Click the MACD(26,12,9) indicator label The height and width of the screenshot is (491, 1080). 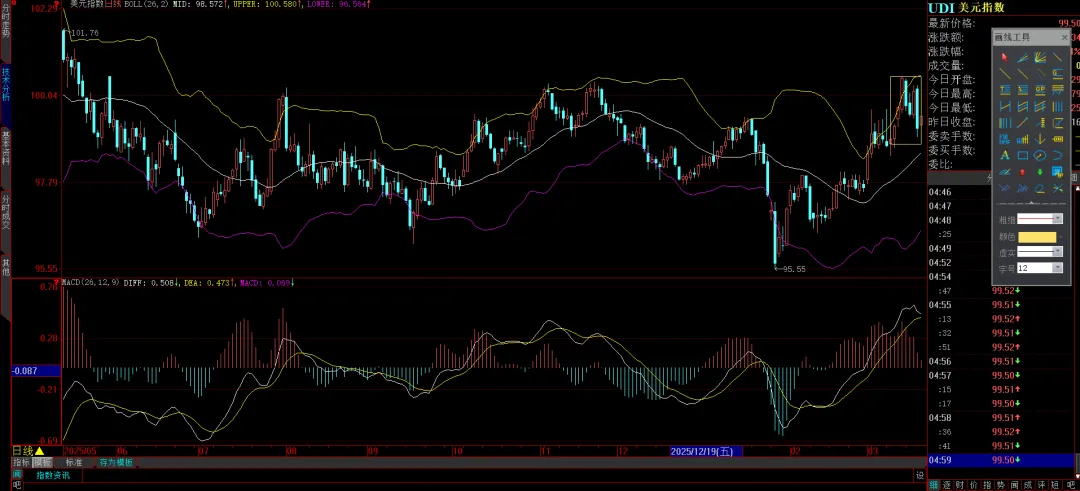(x=91, y=282)
